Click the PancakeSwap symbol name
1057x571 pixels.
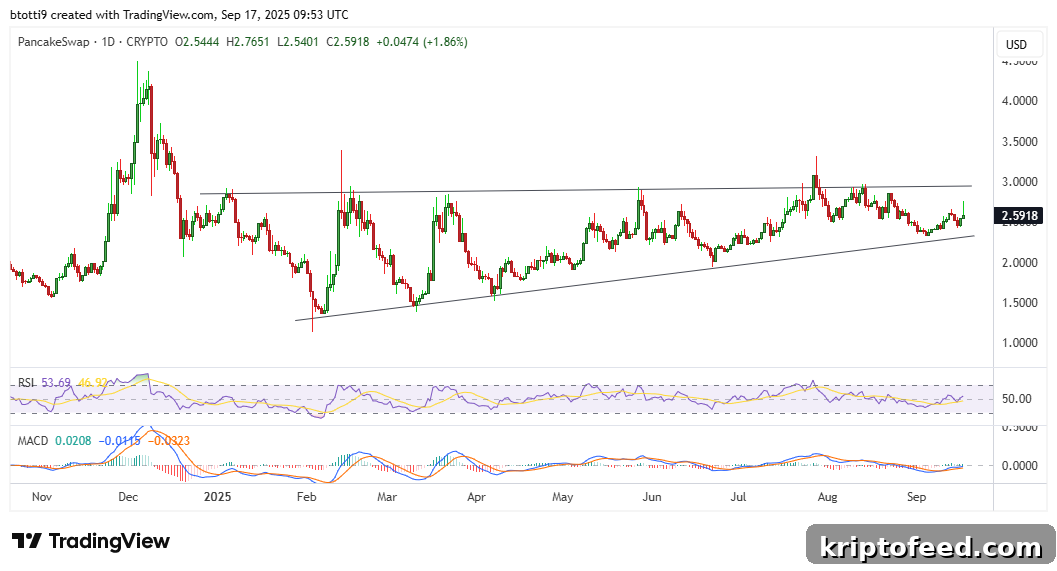click(x=53, y=42)
